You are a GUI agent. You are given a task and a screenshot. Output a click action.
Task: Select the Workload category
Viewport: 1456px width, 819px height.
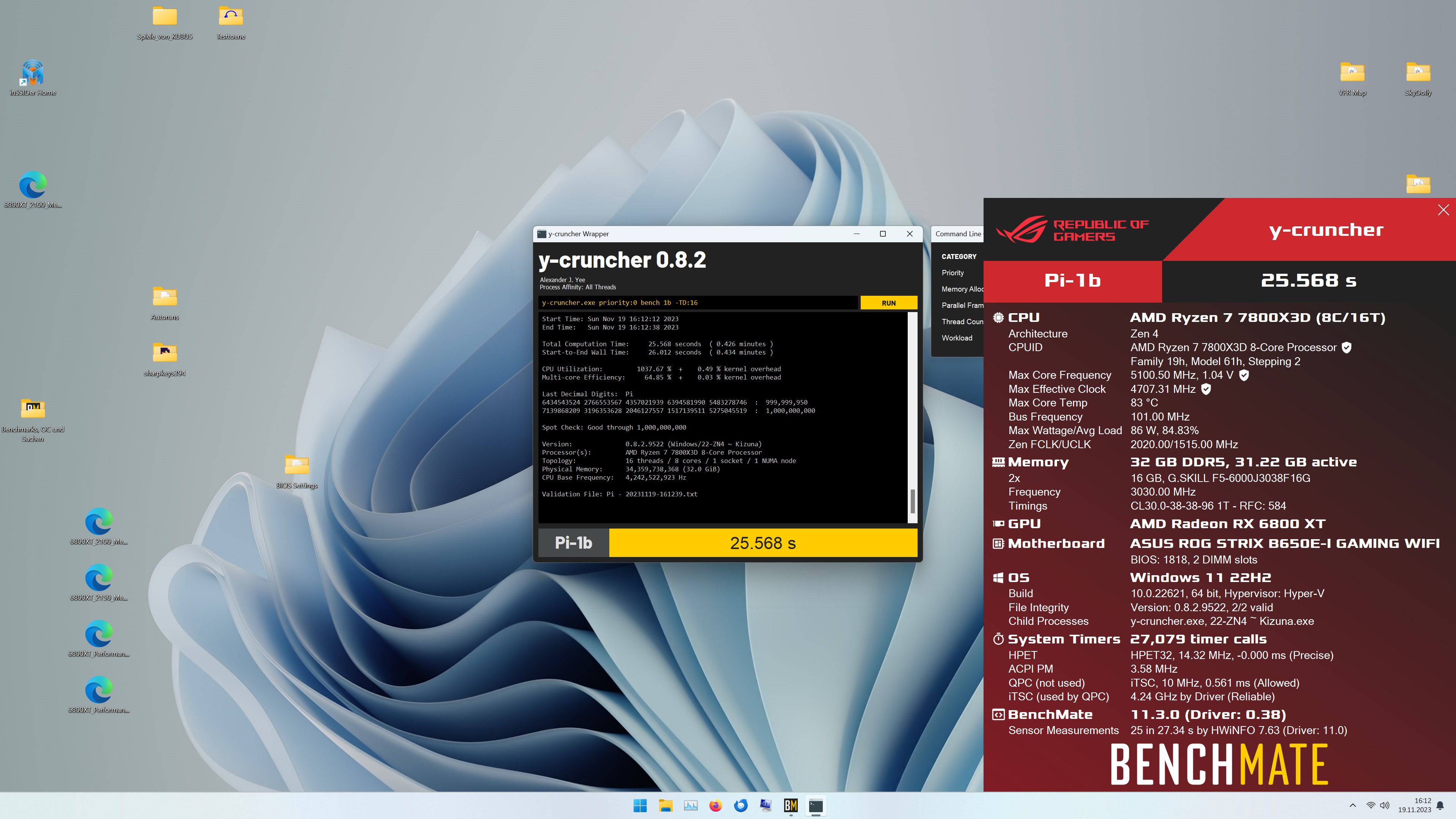(957, 338)
